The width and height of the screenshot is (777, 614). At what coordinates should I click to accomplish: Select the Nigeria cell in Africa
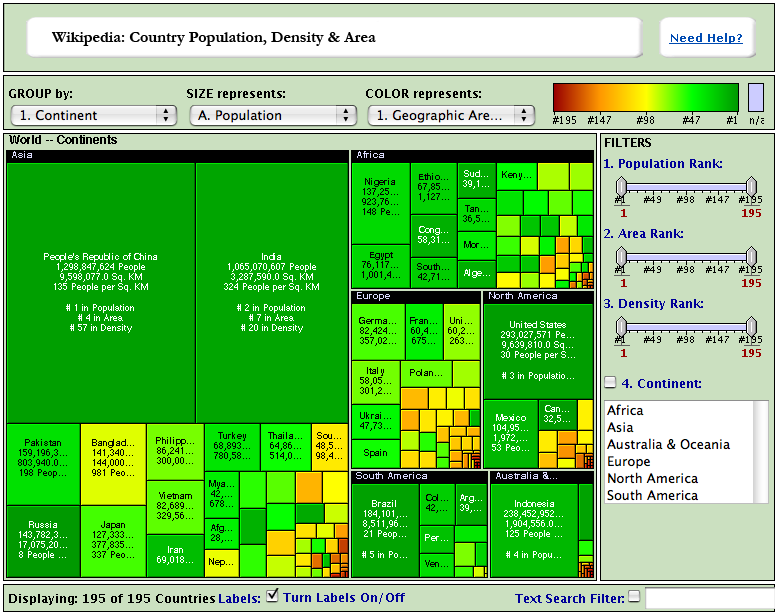tap(381, 196)
